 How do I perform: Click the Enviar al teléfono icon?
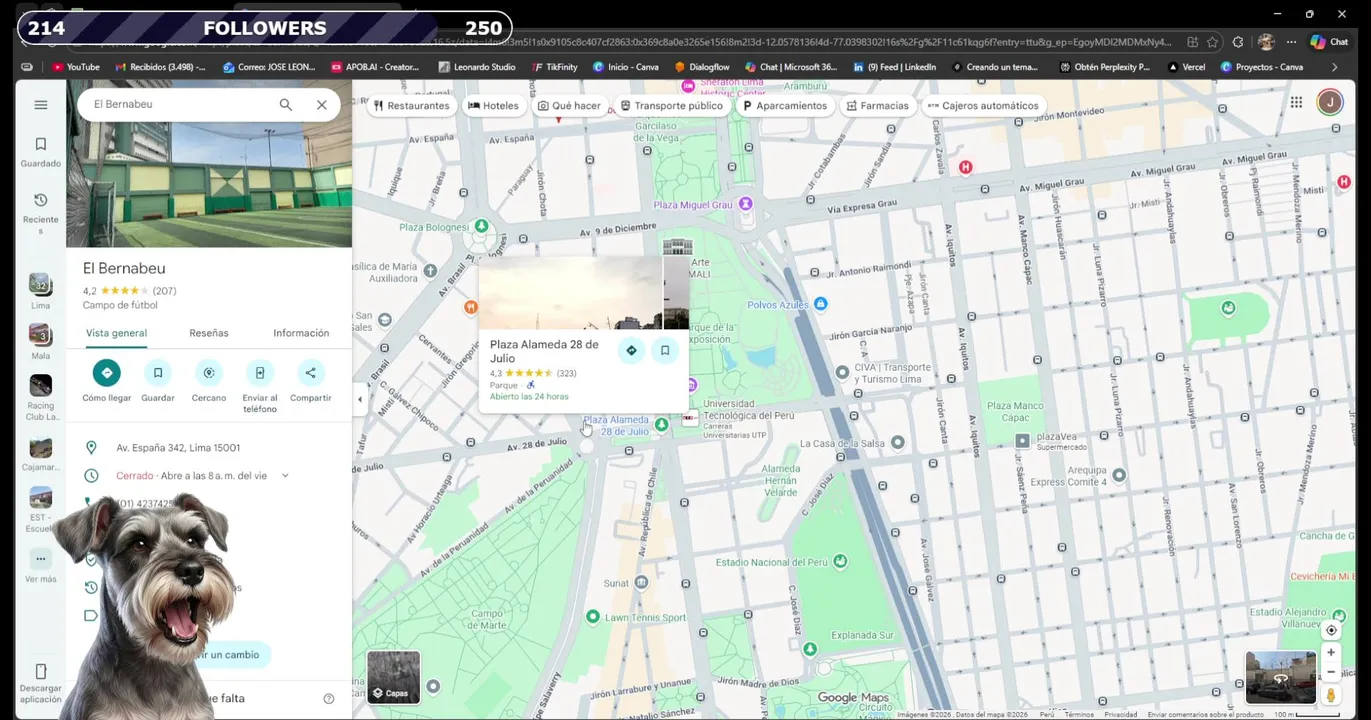260,373
